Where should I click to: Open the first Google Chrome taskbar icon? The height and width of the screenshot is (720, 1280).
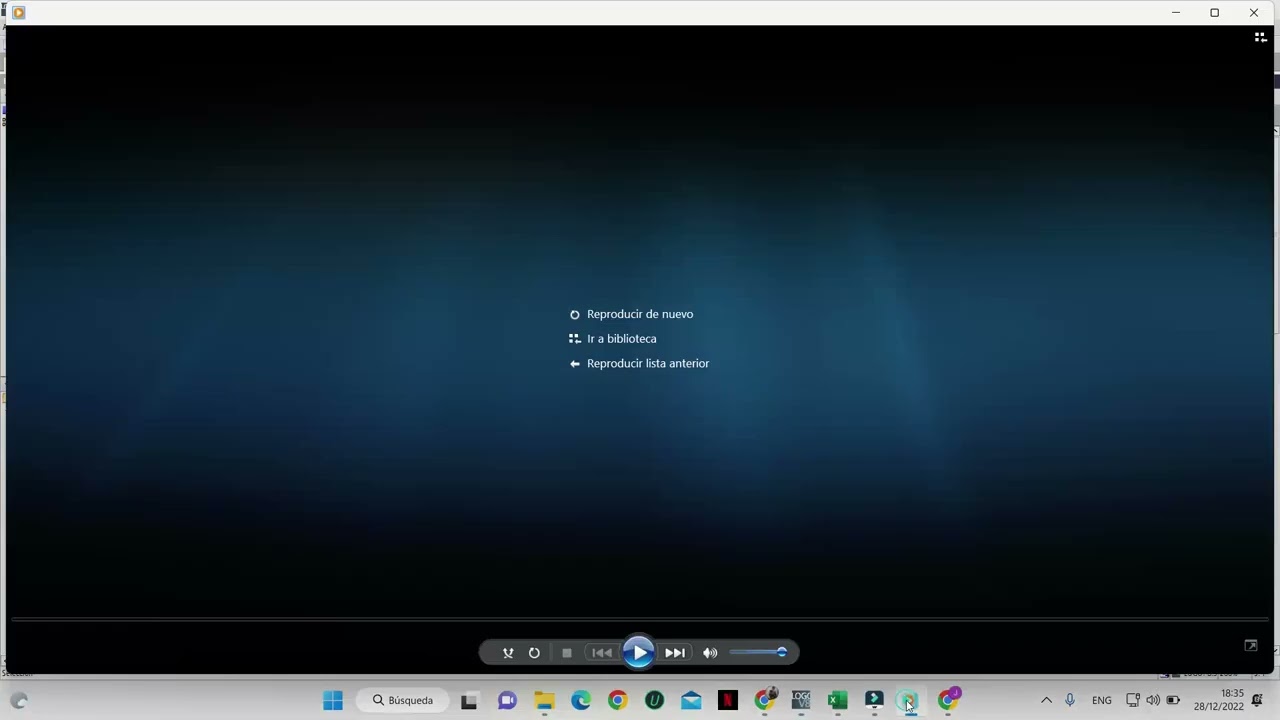(x=618, y=700)
